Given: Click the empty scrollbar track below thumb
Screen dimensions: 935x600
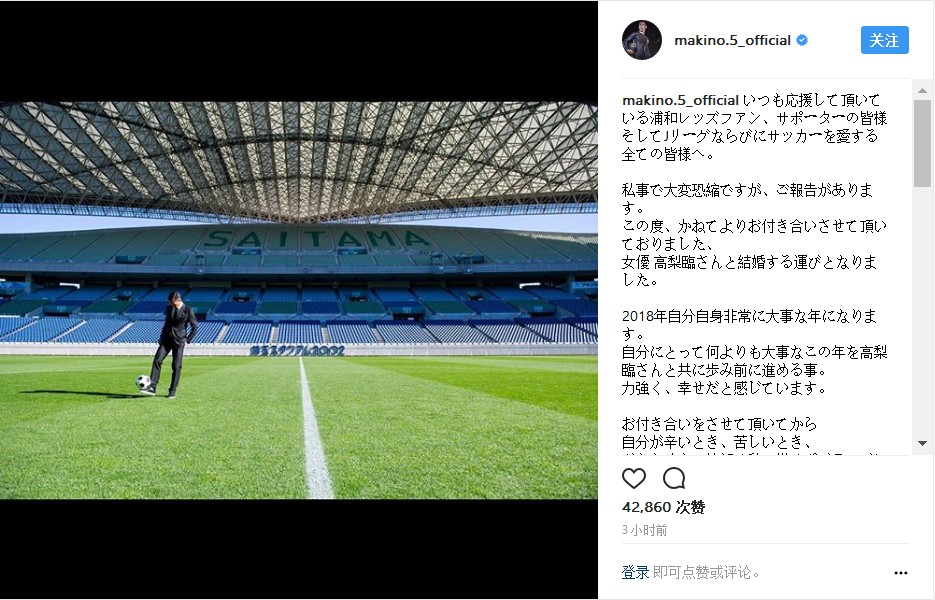Looking at the screenshot, I should 922,312.
